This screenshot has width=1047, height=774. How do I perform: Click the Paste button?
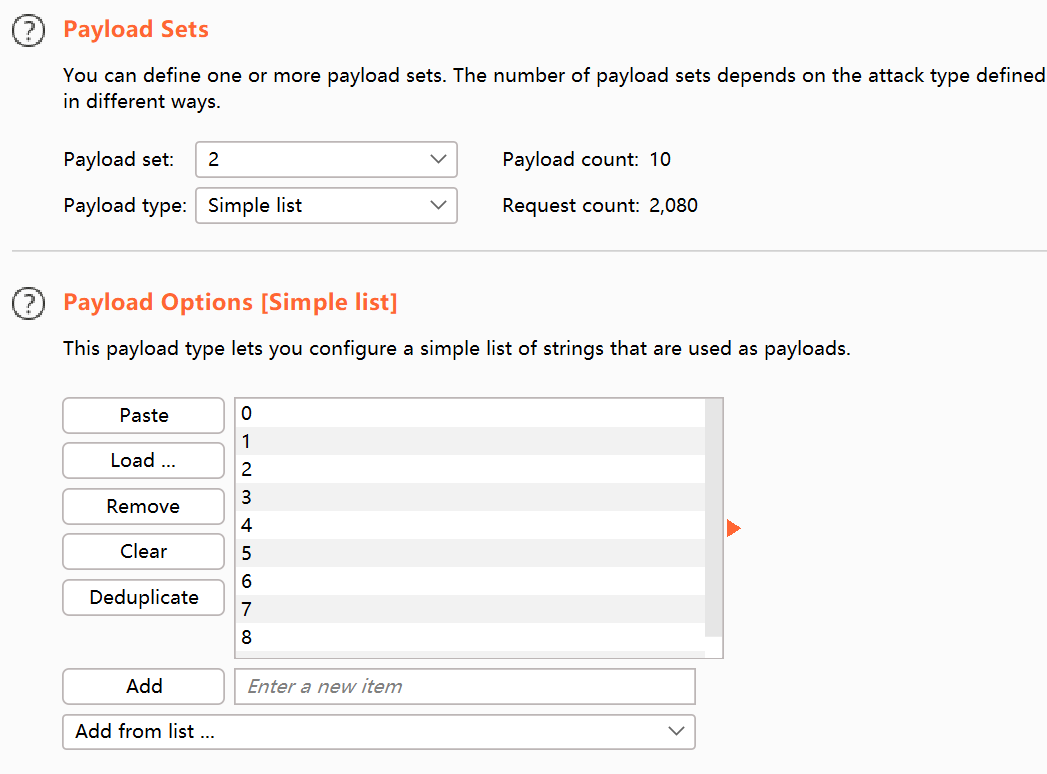[x=143, y=416]
